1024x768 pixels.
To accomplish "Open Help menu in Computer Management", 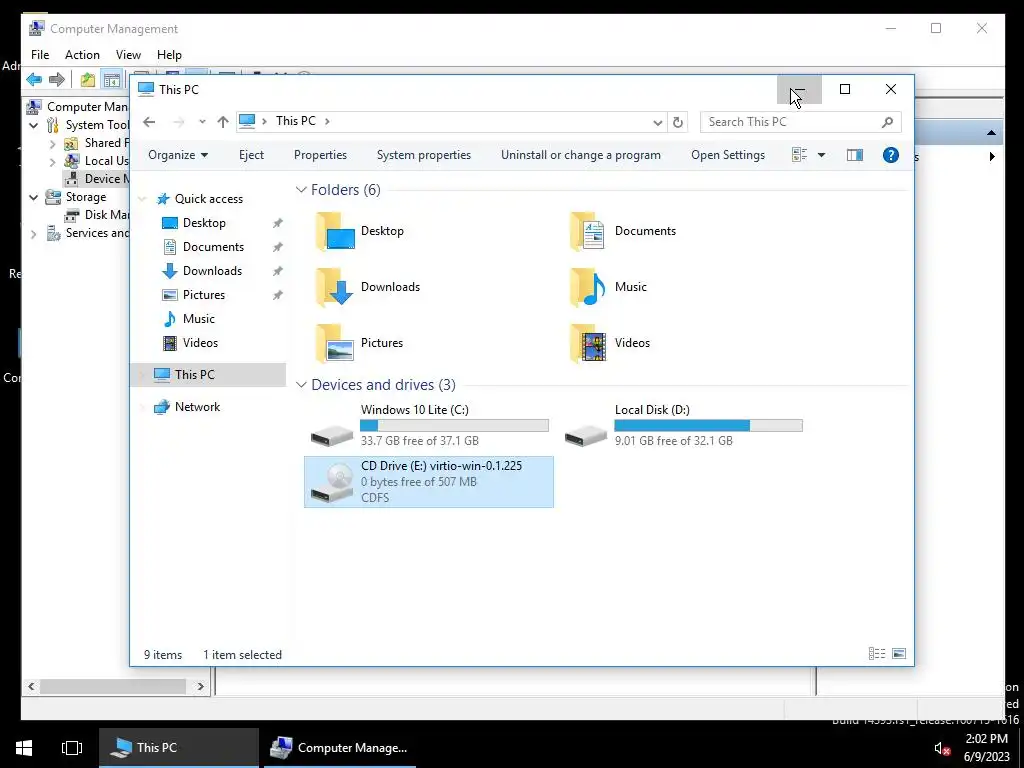I will pyautogui.click(x=169, y=55).
